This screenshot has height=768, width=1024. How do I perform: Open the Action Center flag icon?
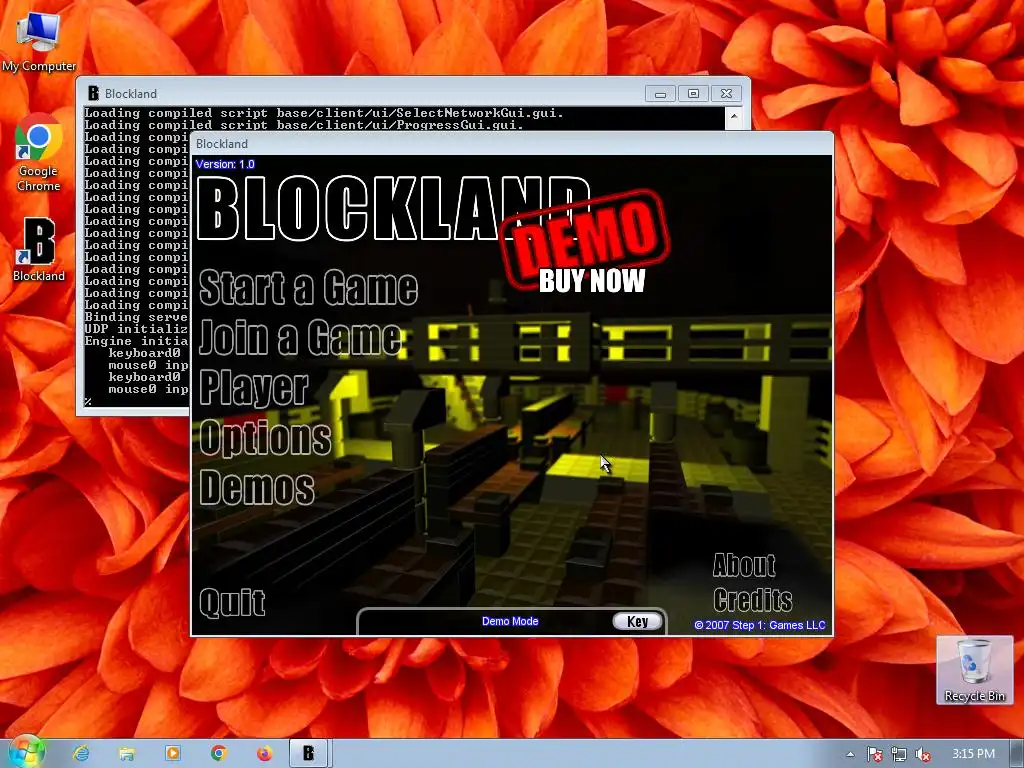[874, 754]
